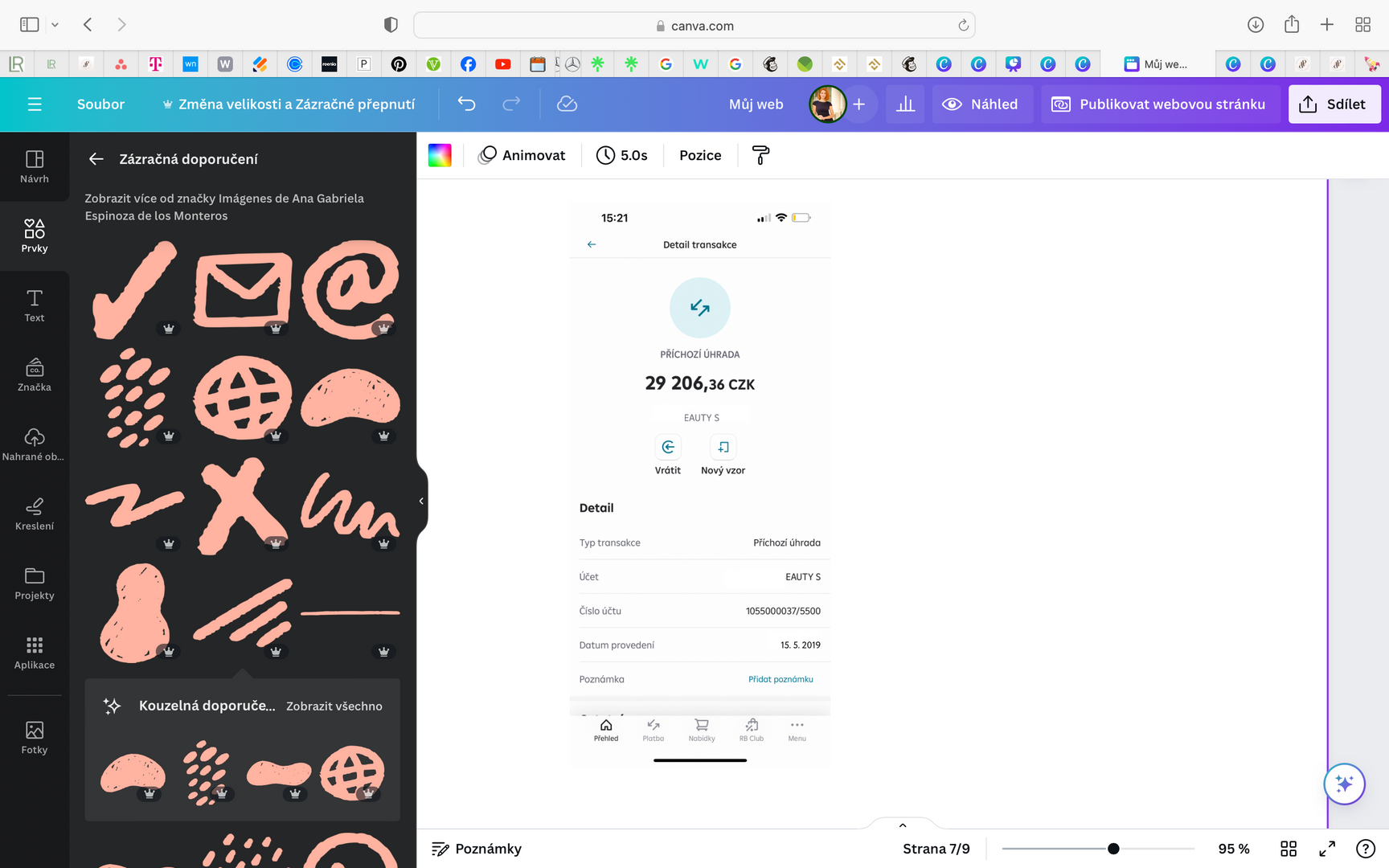Open a new Safari tab
This screenshot has height=868, width=1389.
[1327, 25]
